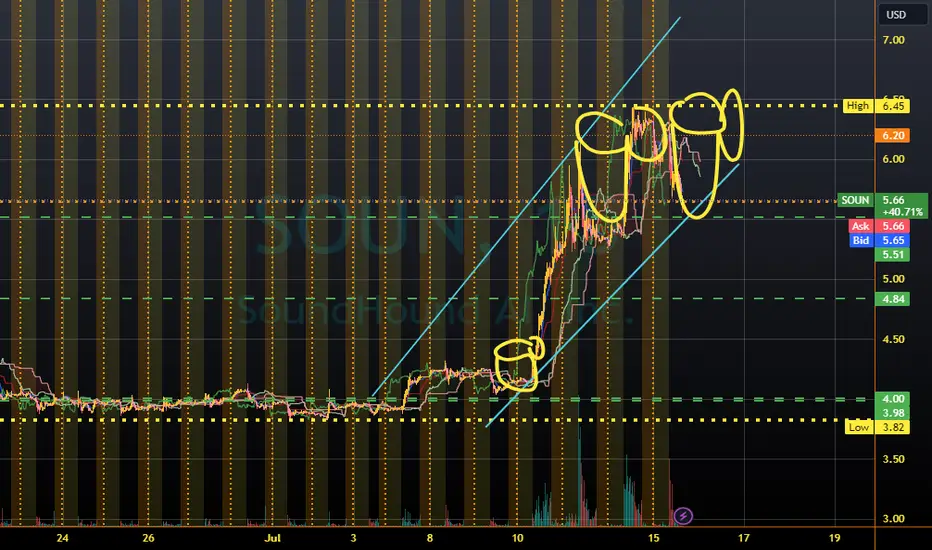The image size is (932, 550).
Task: Click the green 3.98 level label
Action: [x=893, y=413]
